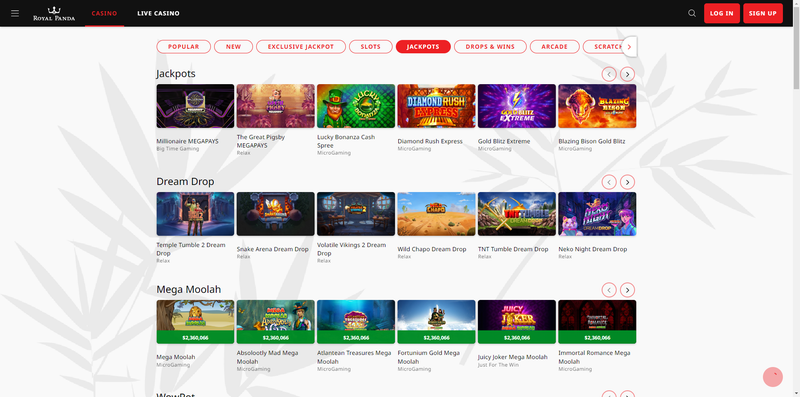Screen dimensions: 800x397
Task: Show previous games in Dream Drop row
Action: tap(609, 182)
